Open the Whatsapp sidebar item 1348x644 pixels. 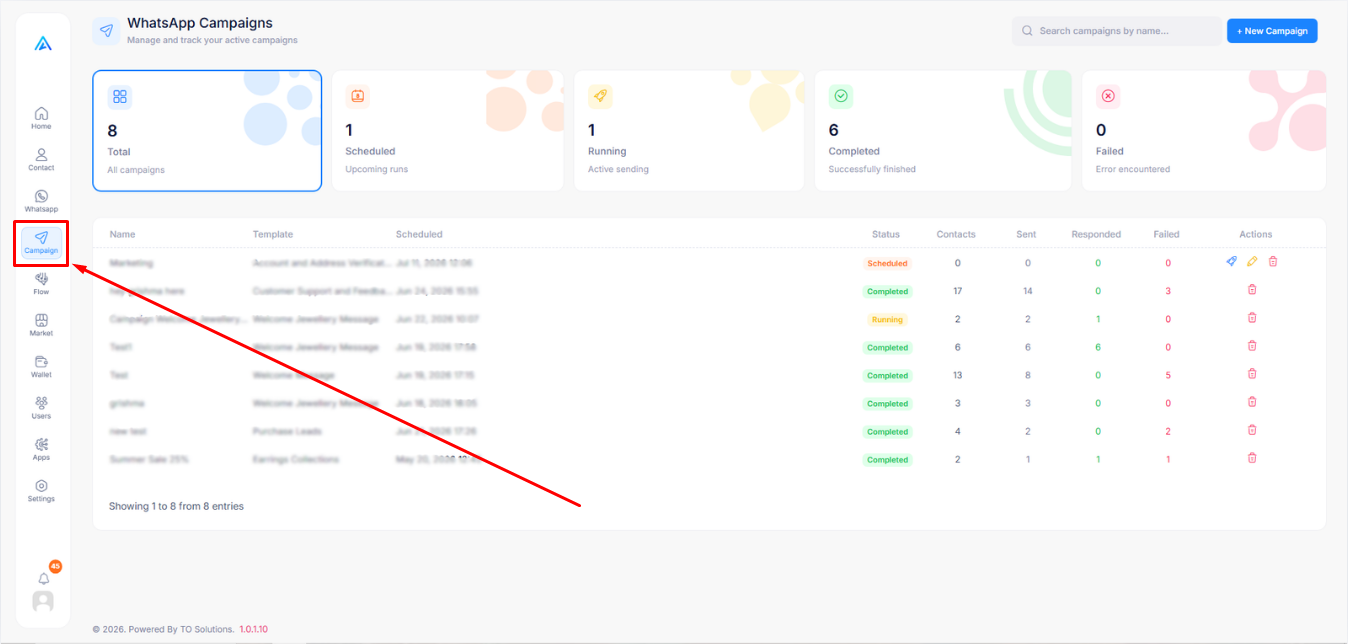pyautogui.click(x=41, y=201)
